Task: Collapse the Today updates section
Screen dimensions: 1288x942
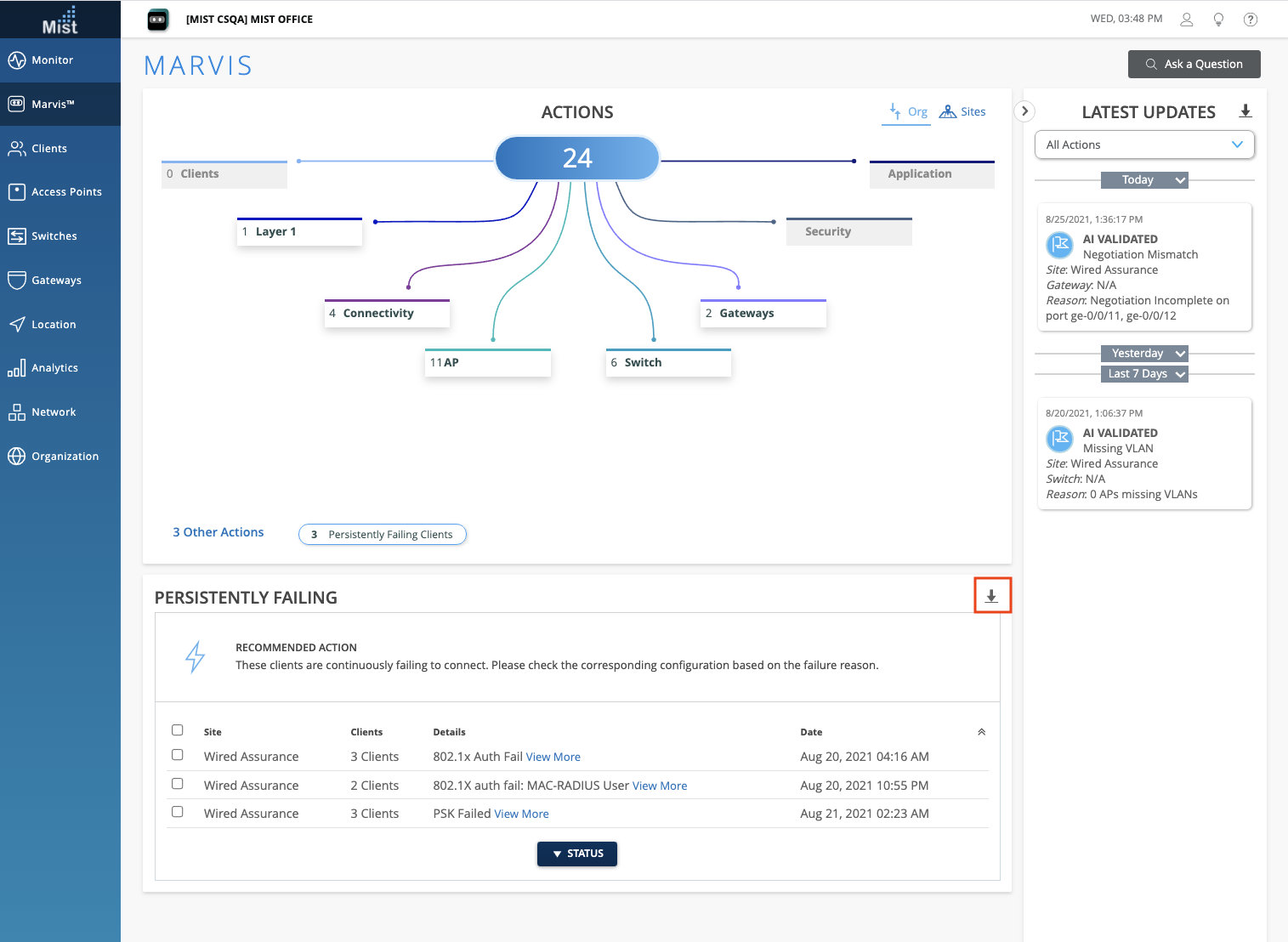Action: (1144, 180)
